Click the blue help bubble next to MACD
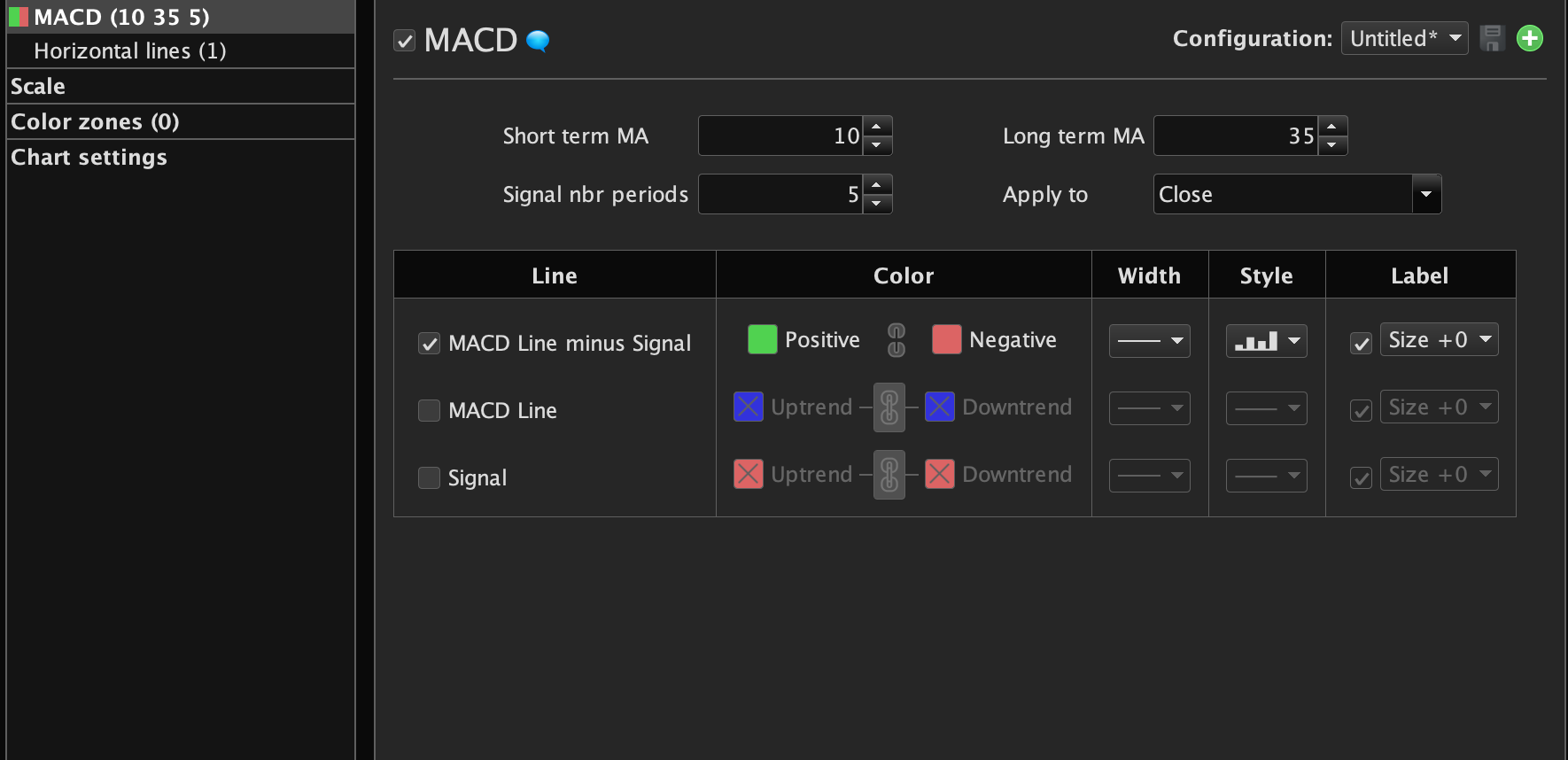The width and height of the screenshot is (1568, 760). 538,41
